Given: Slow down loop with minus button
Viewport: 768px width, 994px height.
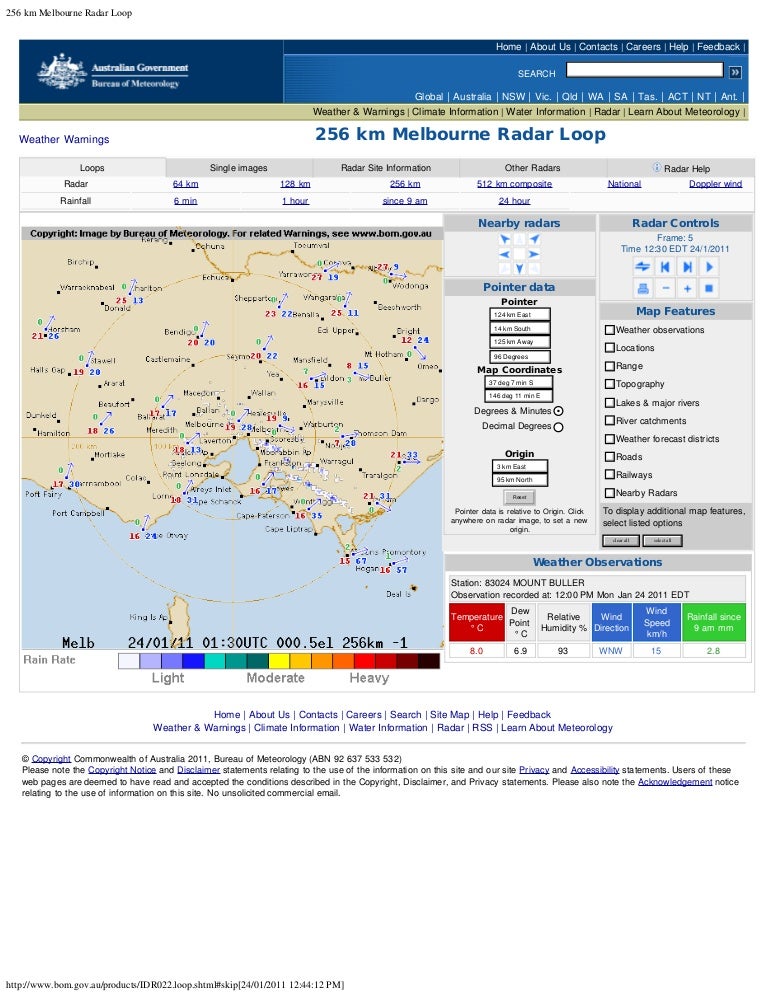Looking at the screenshot, I should [x=665, y=288].
